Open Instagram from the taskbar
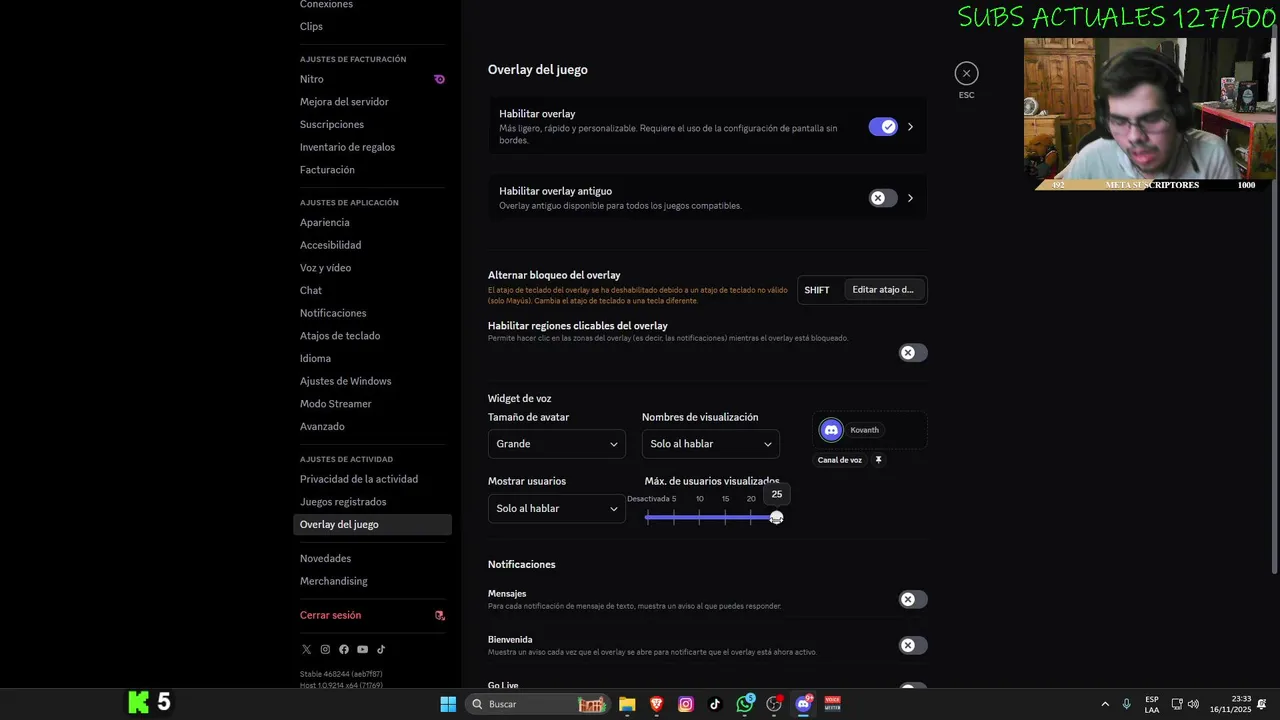 coord(686,704)
